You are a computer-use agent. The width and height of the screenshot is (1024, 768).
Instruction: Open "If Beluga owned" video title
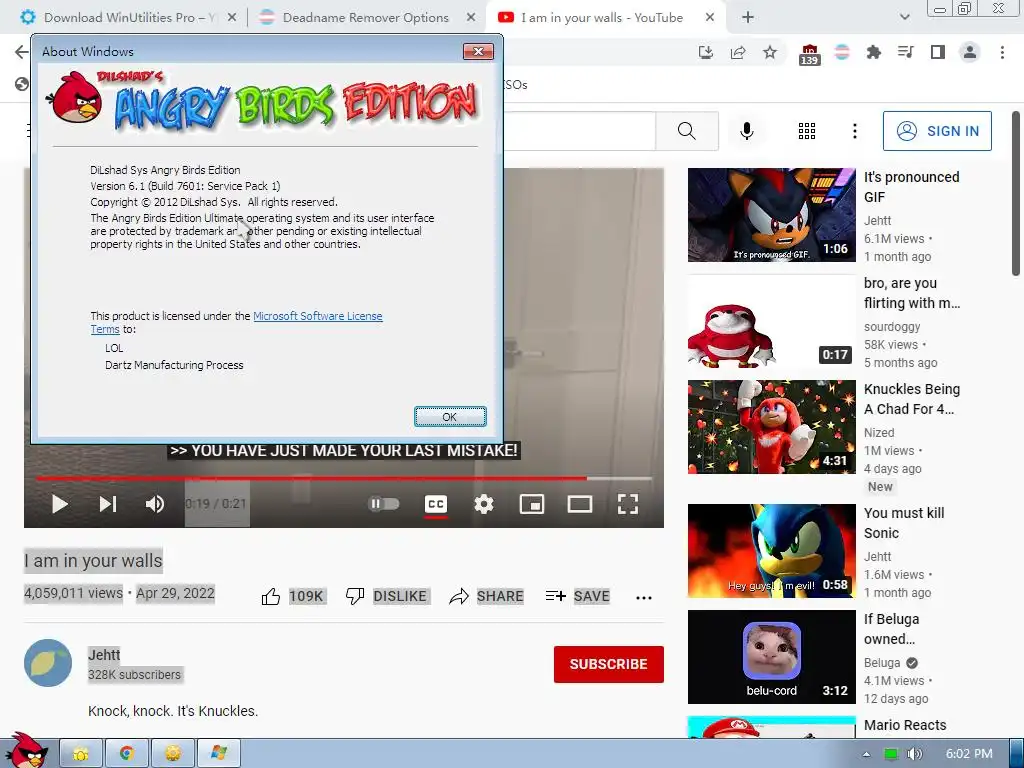891,629
